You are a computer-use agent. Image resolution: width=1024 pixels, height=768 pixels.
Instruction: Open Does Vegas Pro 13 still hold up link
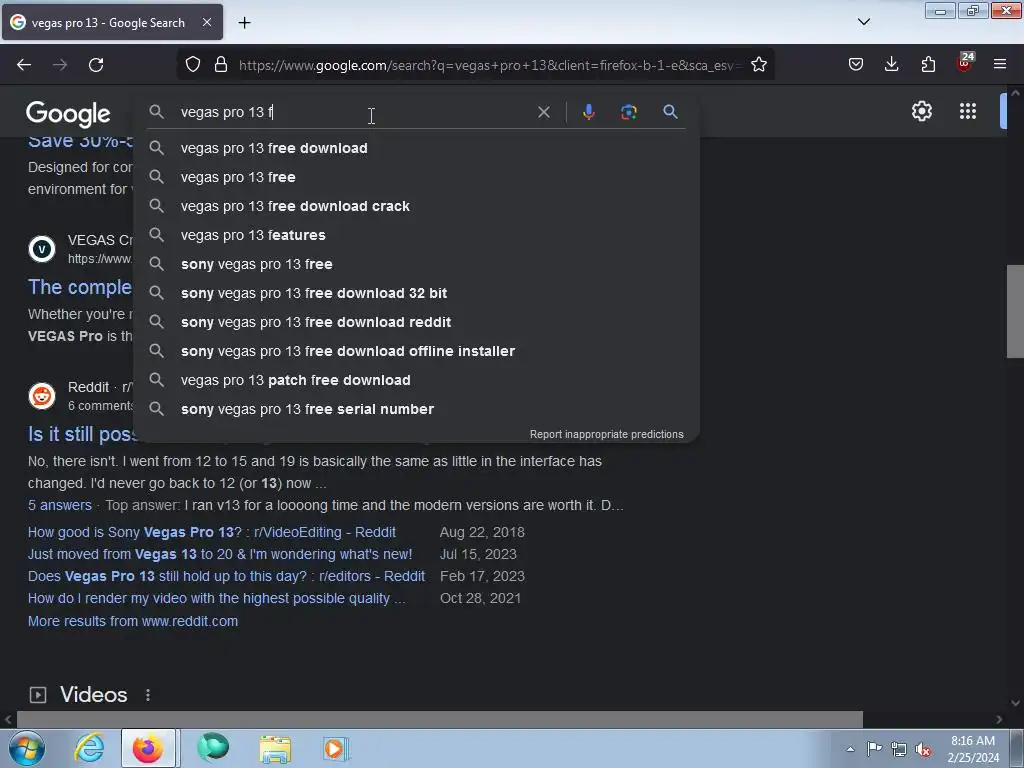pos(226,576)
